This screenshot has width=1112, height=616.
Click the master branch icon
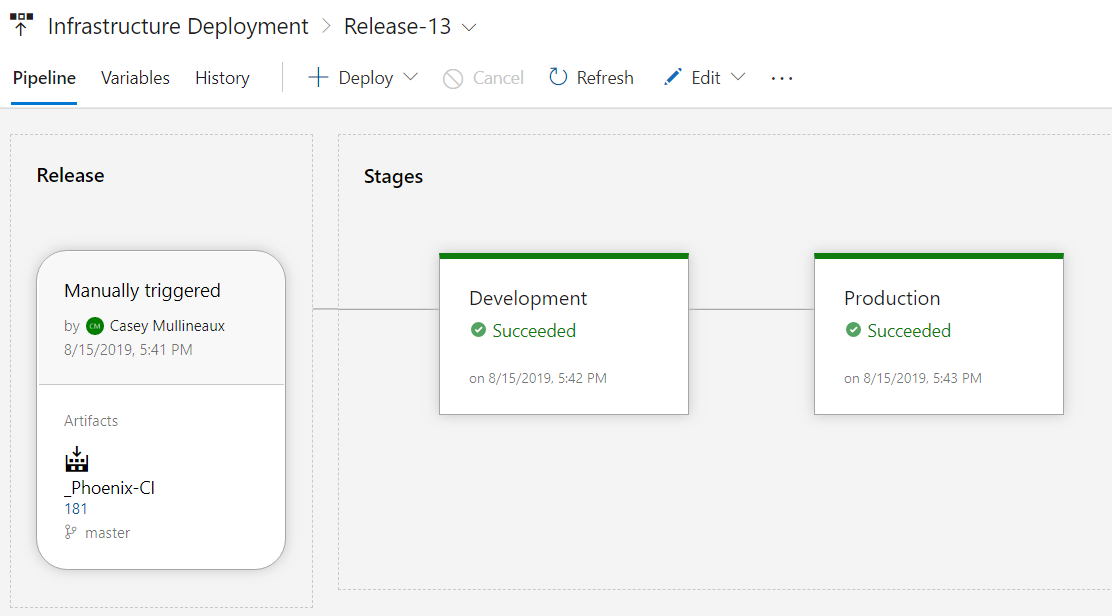tap(70, 532)
